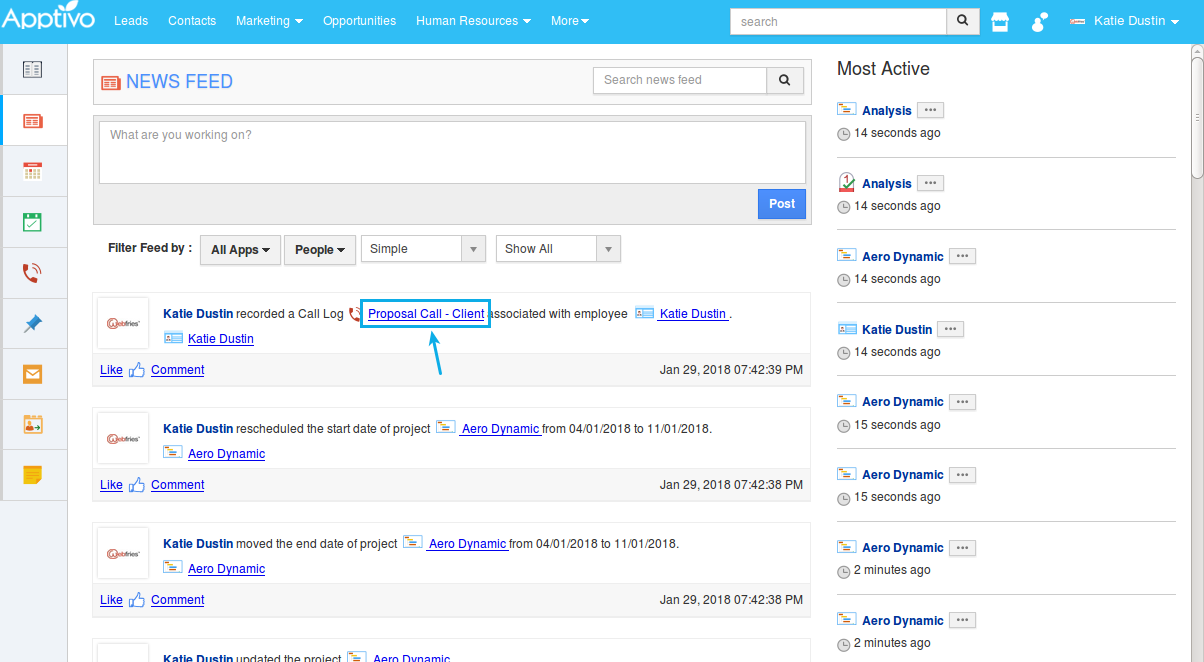Viewport: 1204px width, 662px height.
Task: Click Comment on rescheduled start date post
Action: pos(178,485)
